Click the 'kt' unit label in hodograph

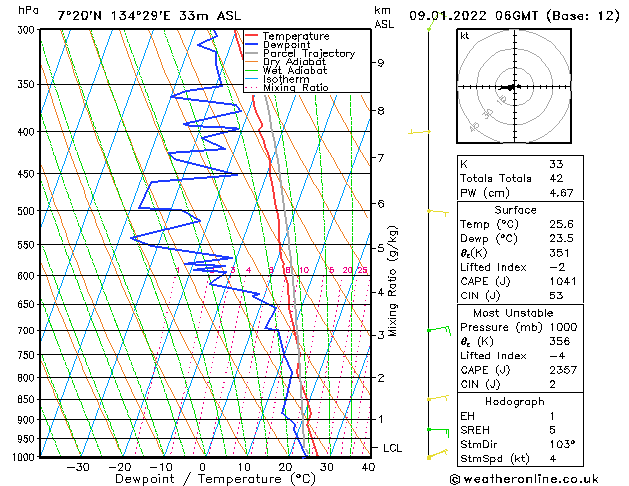[465, 36]
